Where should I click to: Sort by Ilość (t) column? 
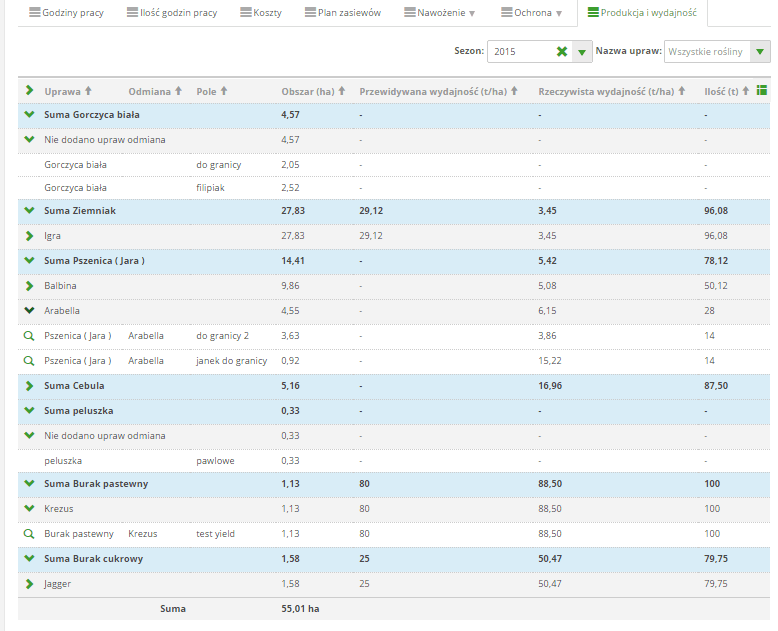726,91
